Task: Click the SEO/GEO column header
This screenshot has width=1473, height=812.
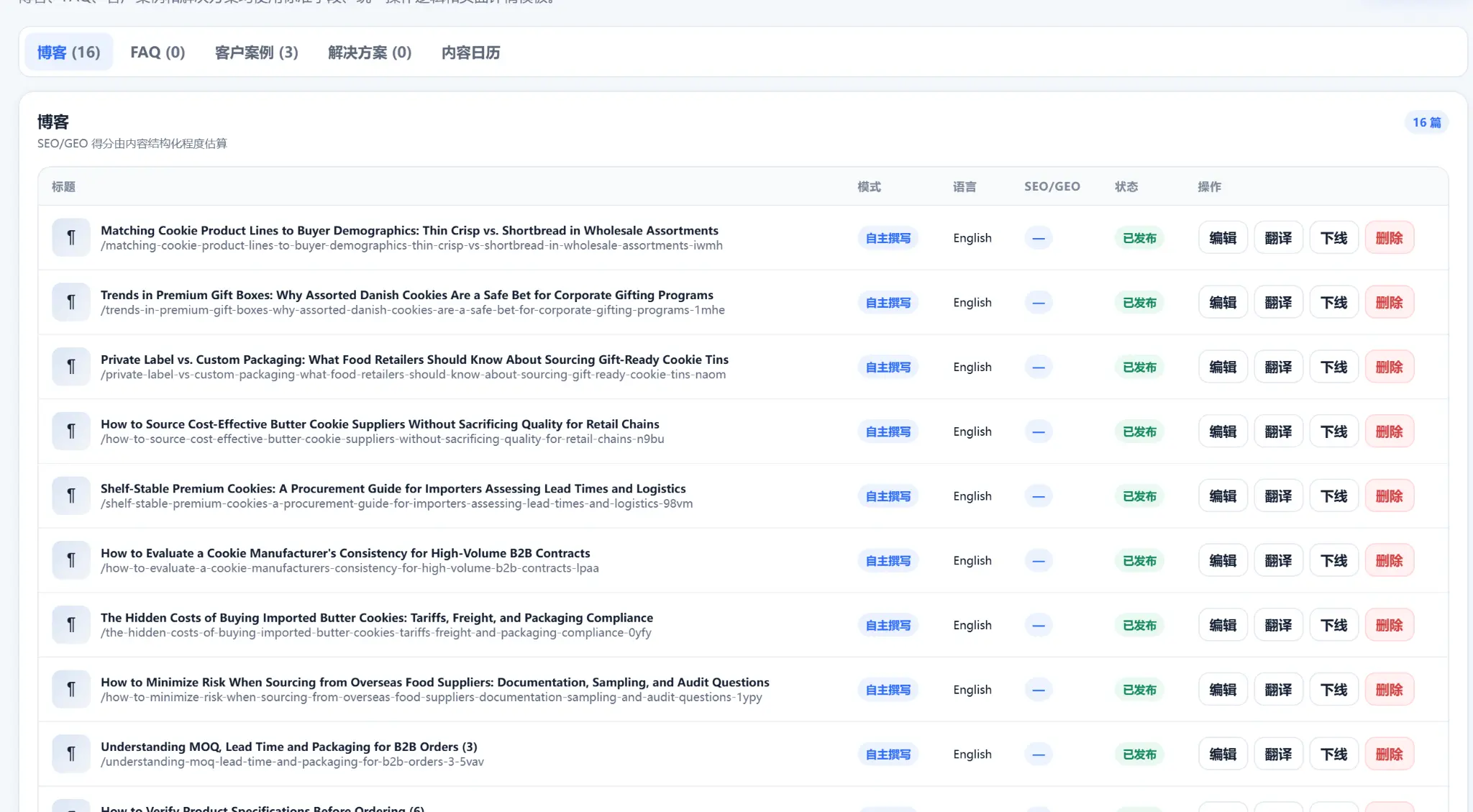Action: [x=1052, y=186]
